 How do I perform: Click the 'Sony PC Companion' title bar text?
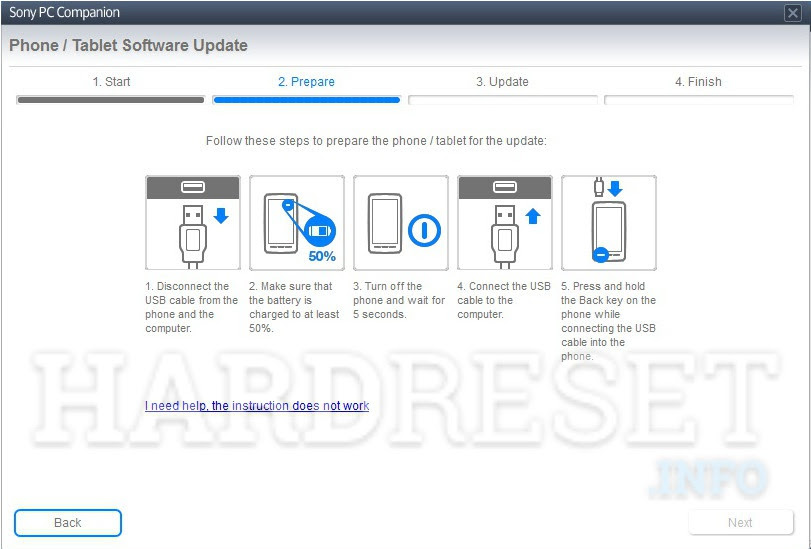[64, 12]
